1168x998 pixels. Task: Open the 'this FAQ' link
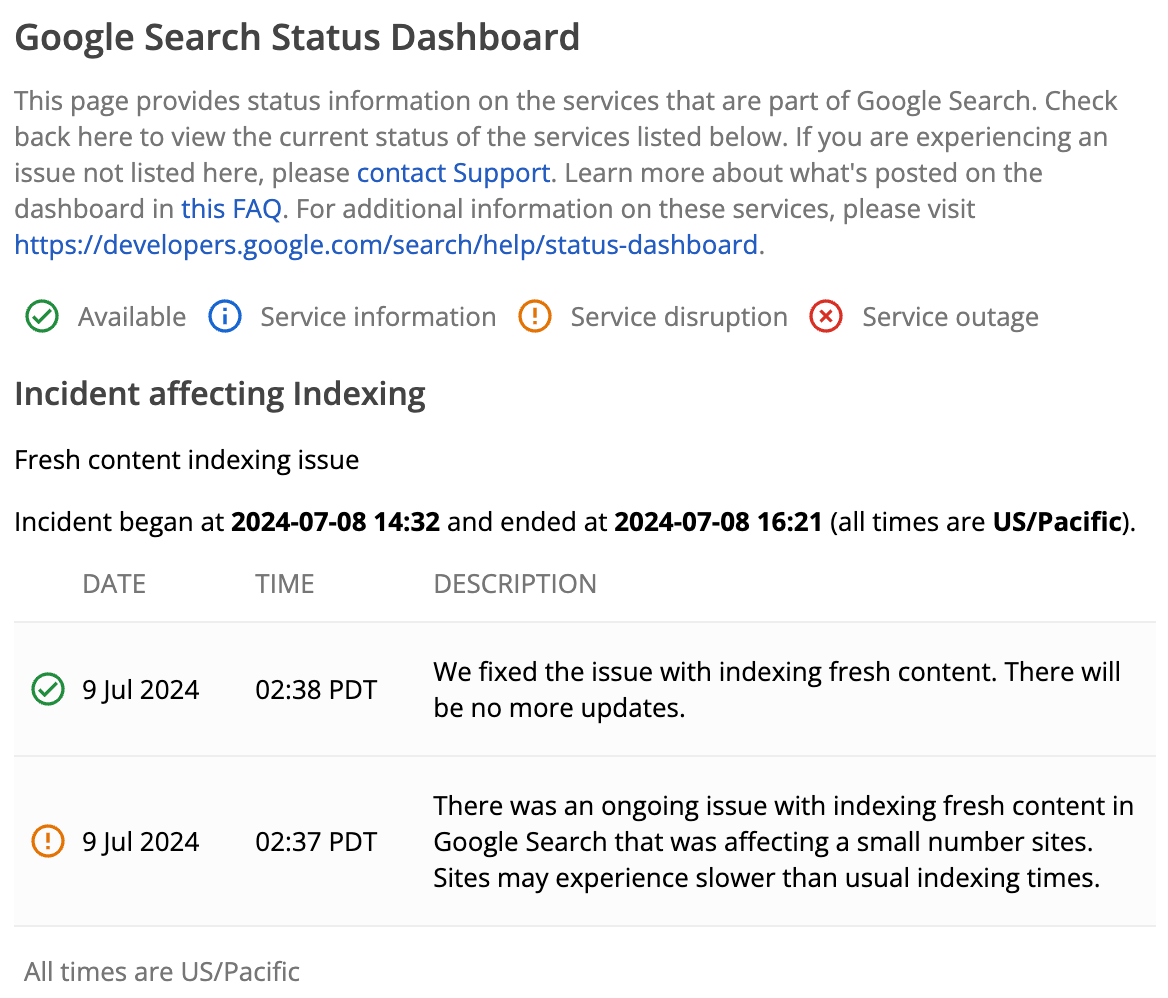tap(232, 209)
